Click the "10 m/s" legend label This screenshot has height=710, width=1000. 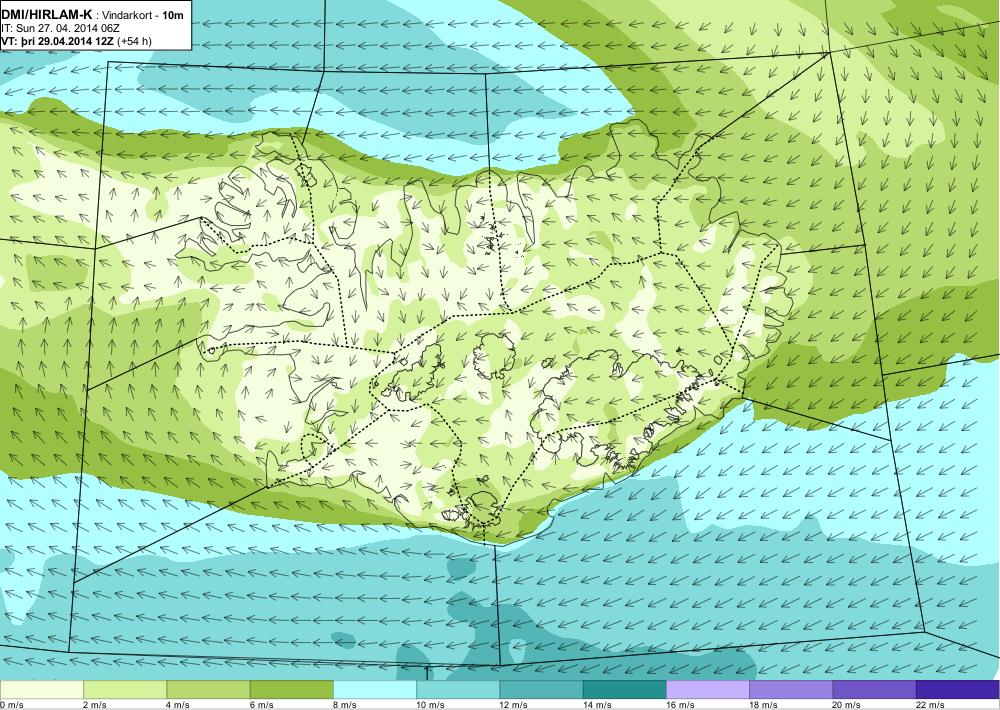430,705
